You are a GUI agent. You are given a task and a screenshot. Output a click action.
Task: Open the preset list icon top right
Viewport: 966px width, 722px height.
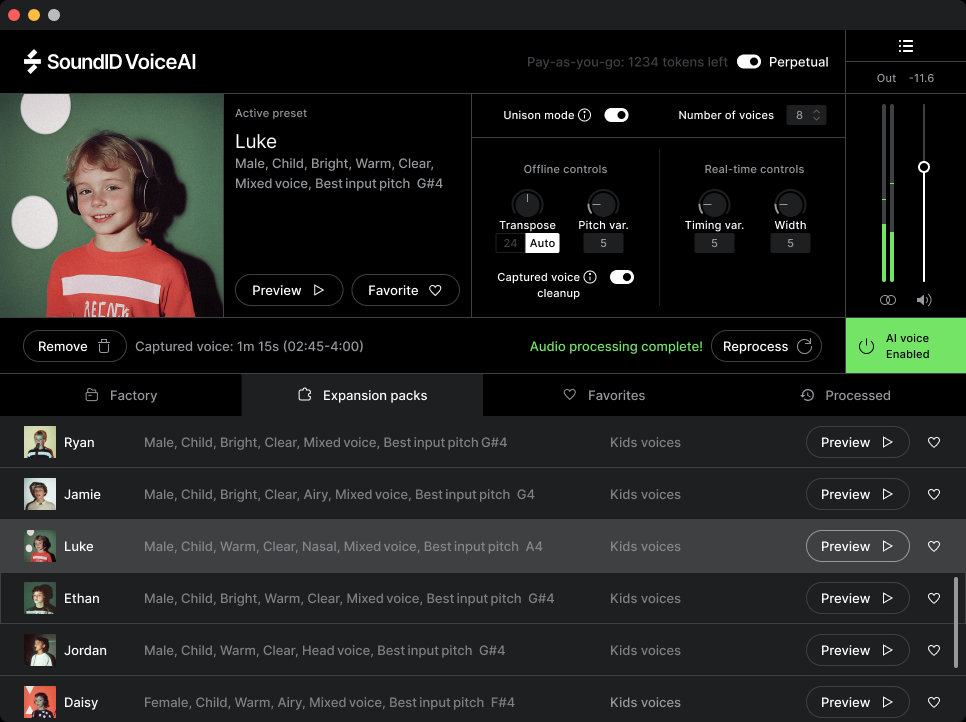click(x=906, y=45)
